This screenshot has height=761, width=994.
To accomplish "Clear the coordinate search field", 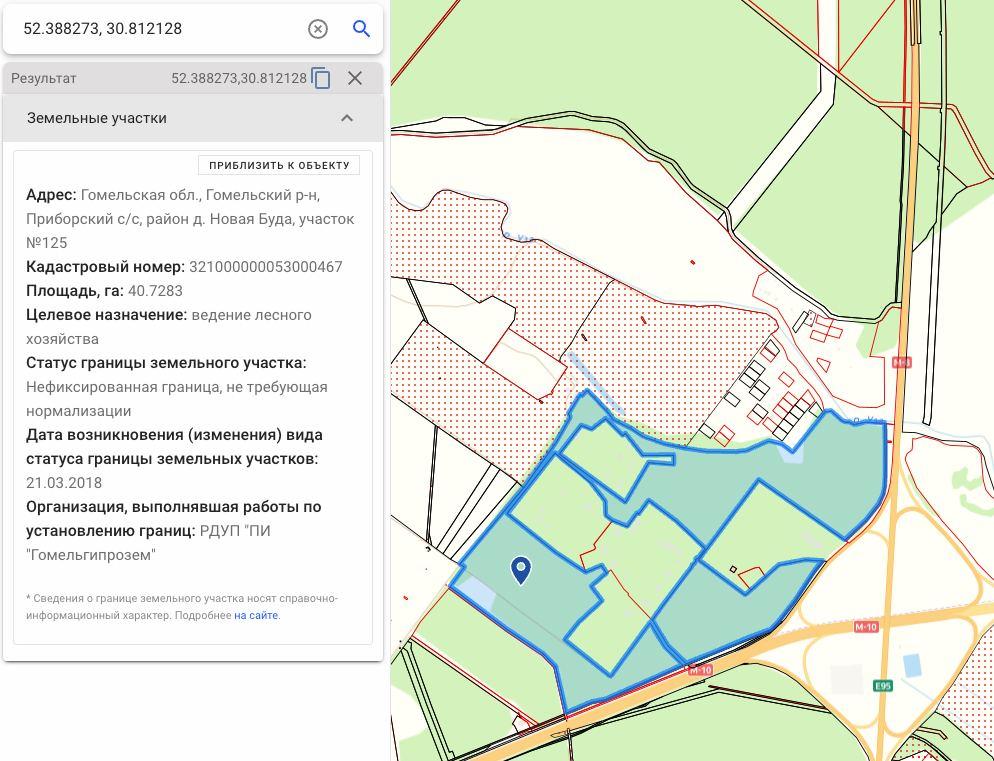I will coord(318,29).
